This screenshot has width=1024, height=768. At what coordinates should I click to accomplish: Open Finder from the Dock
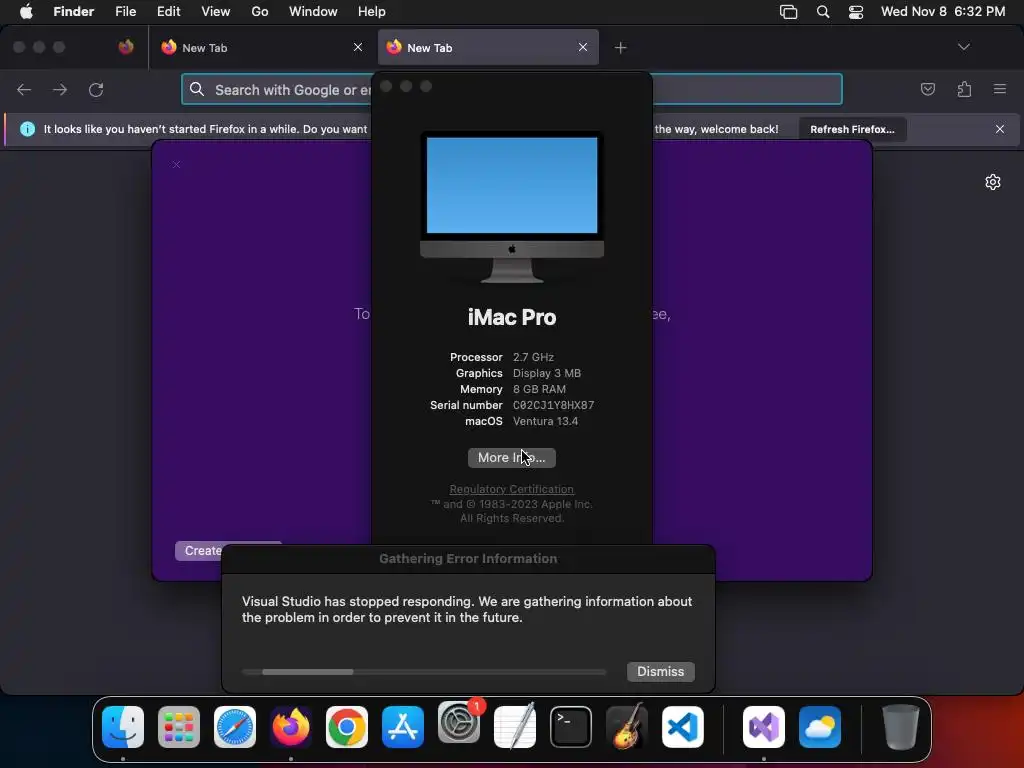point(123,726)
